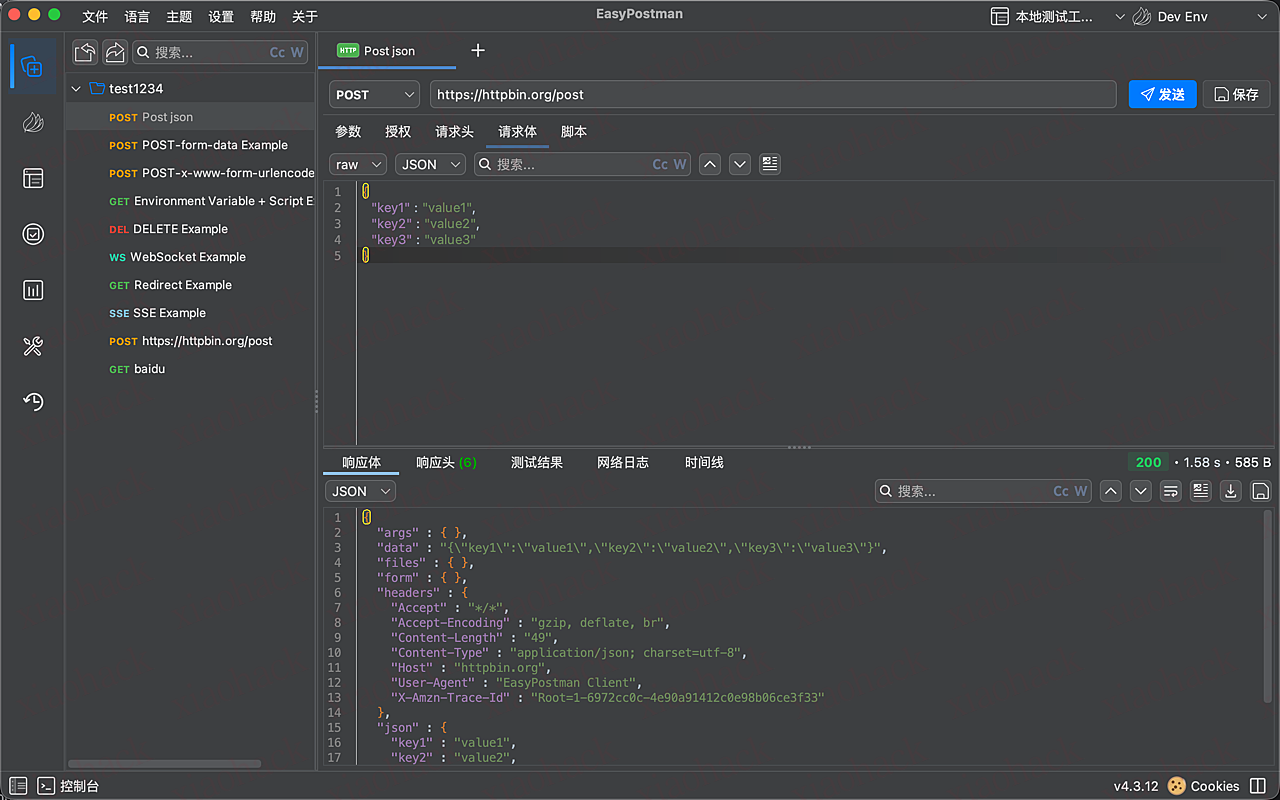Open the Cookies manager at bottom right
This screenshot has height=800, width=1280.
click(x=1216, y=786)
